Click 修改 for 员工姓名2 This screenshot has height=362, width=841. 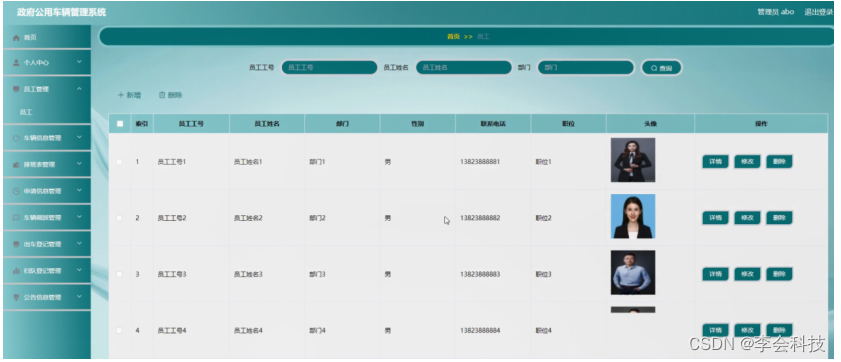(x=747, y=218)
